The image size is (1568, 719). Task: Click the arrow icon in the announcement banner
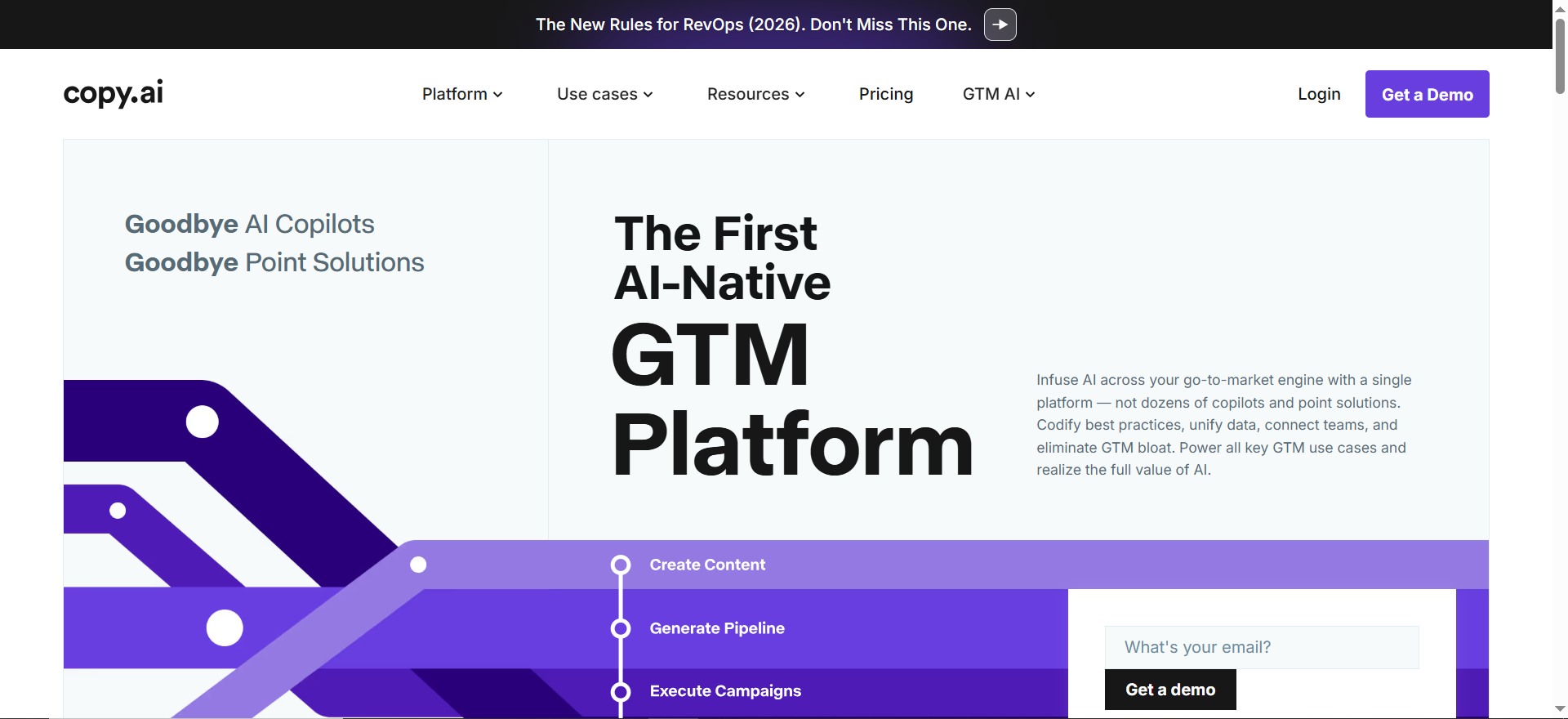coord(1000,25)
